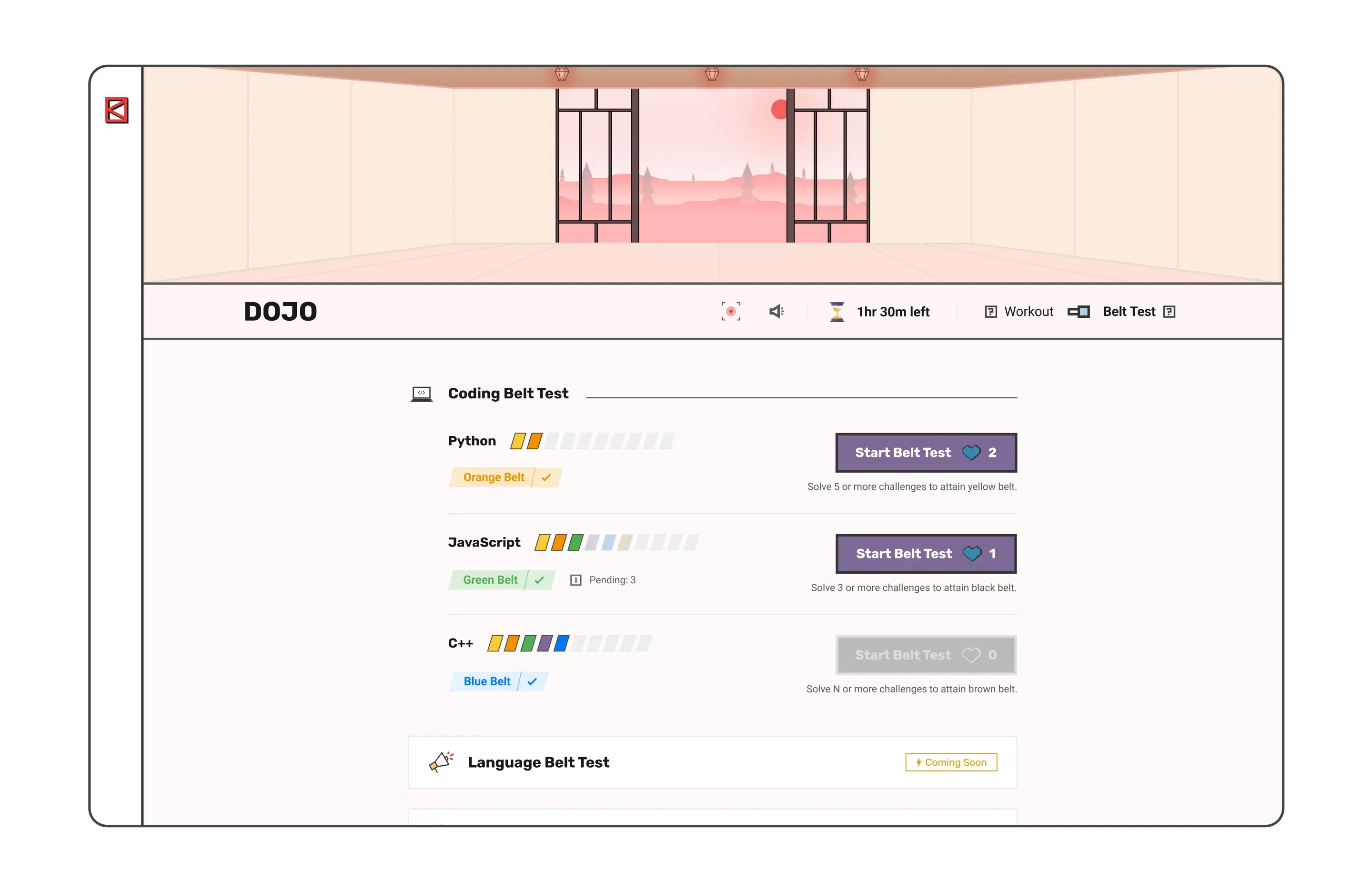Click the red logo in the sidebar
Viewport: 1372px width, 892px height.
point(116,110)
